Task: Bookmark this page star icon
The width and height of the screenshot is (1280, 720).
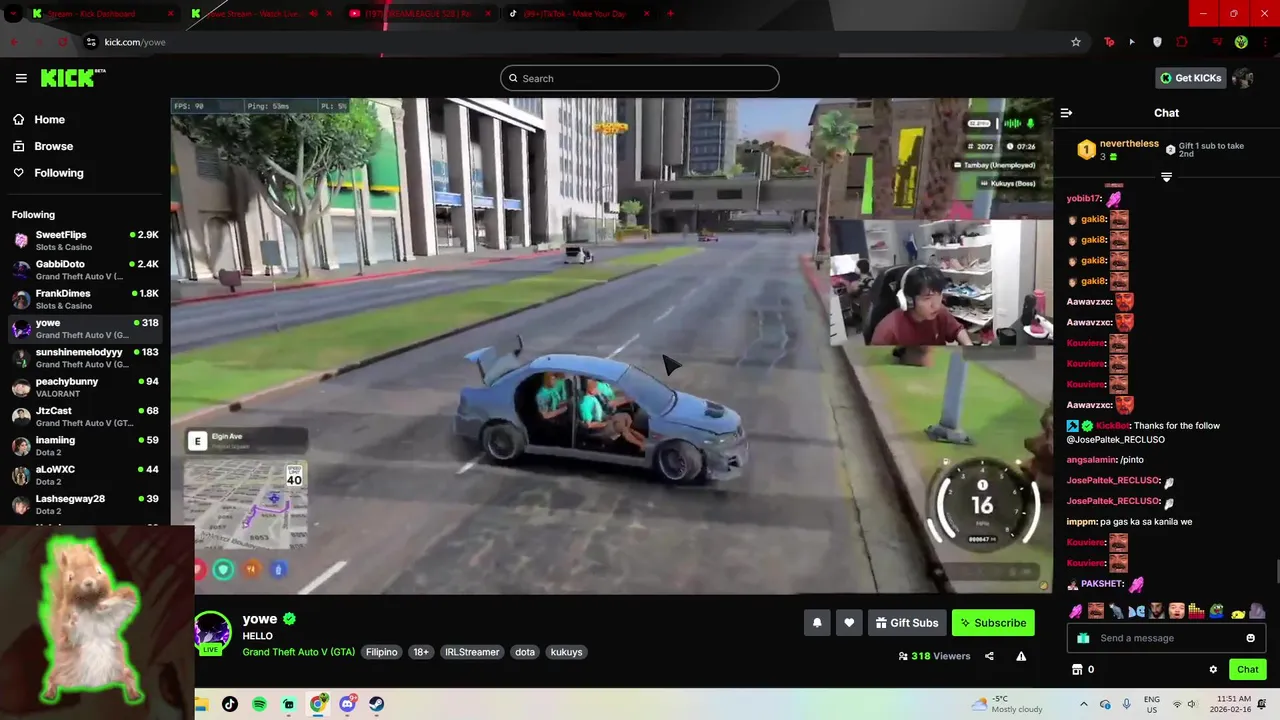Action: 1076,42
